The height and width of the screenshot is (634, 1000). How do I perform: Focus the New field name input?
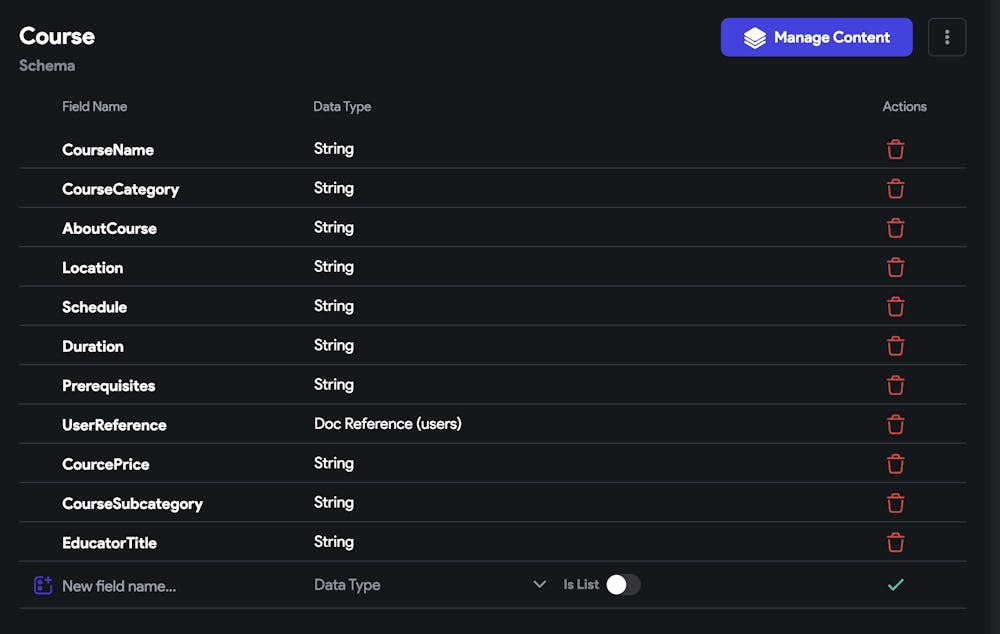[179, 586]
